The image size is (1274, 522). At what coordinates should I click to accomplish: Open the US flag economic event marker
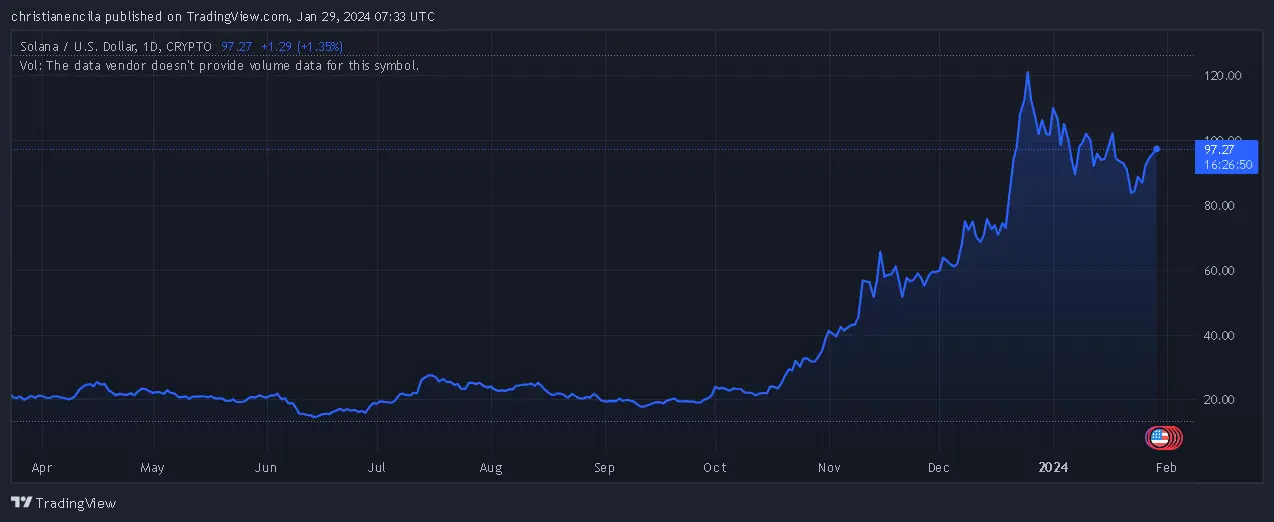click(x=1160, y=437)
